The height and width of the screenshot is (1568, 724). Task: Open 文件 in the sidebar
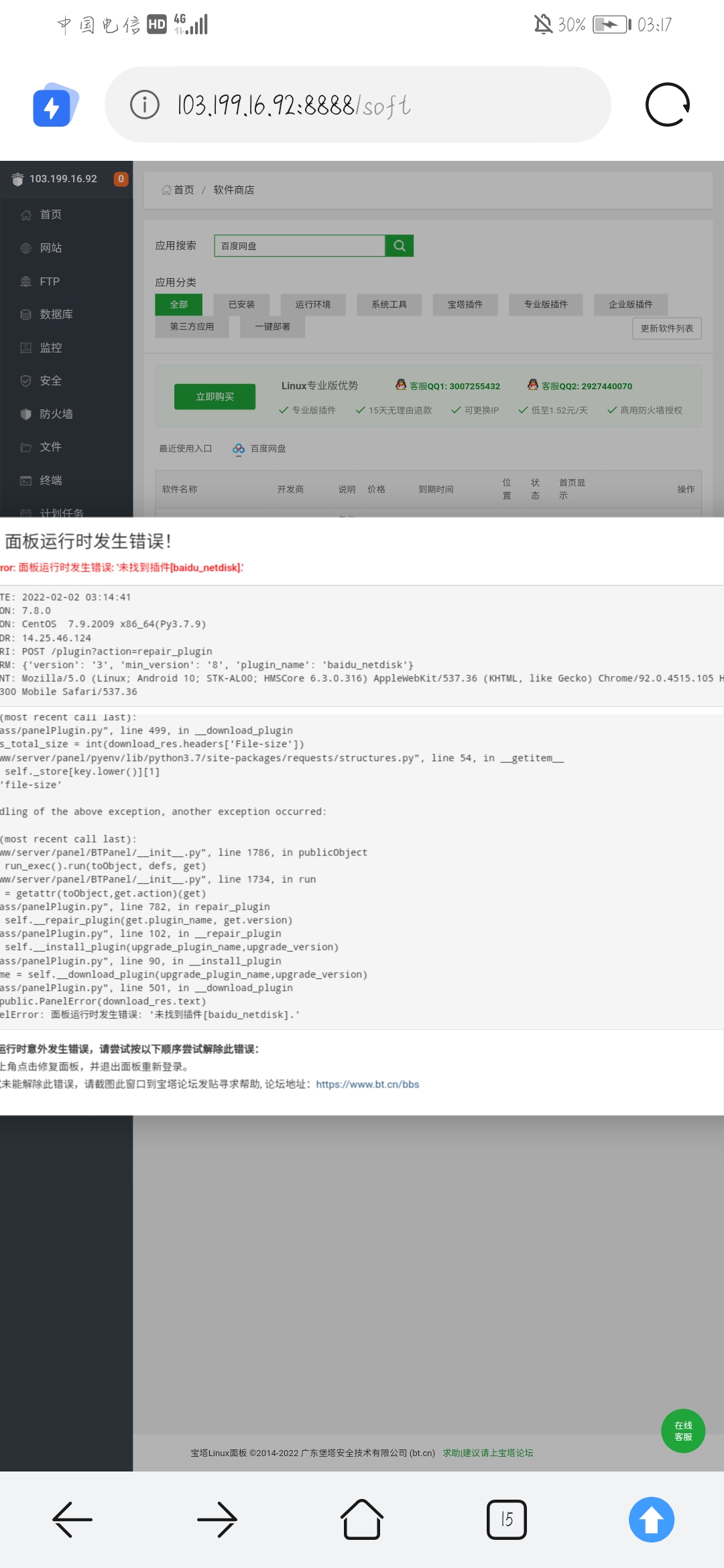point(51,447)
